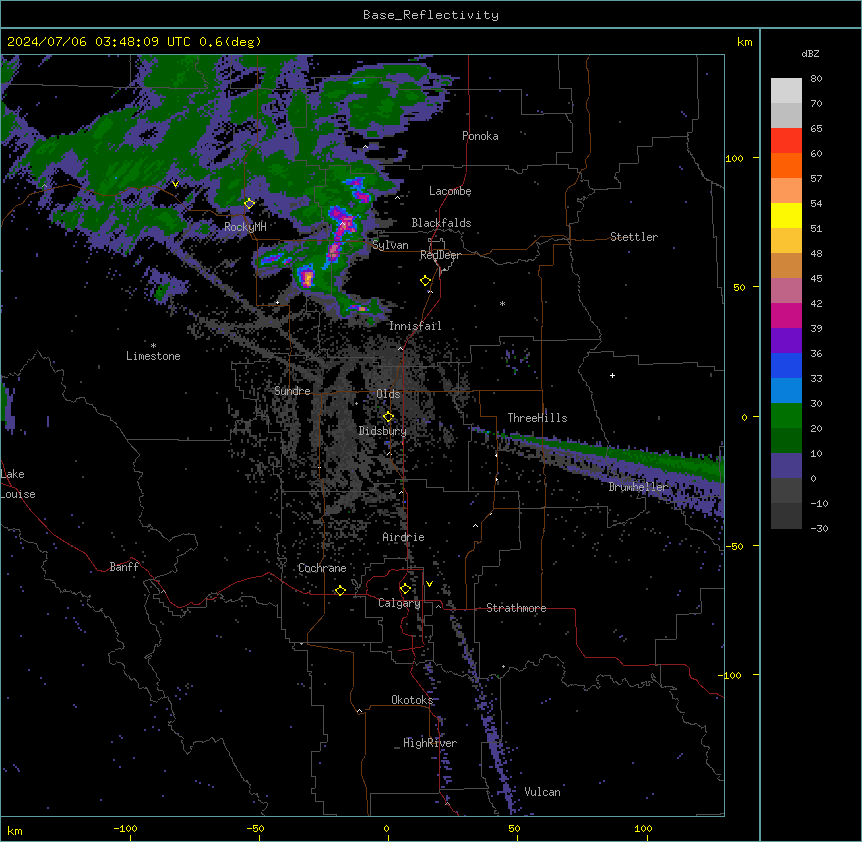Pick the magenta 39-42 dBZ legend swatch
The image size is (862, 842).
[x=786, y=315]
